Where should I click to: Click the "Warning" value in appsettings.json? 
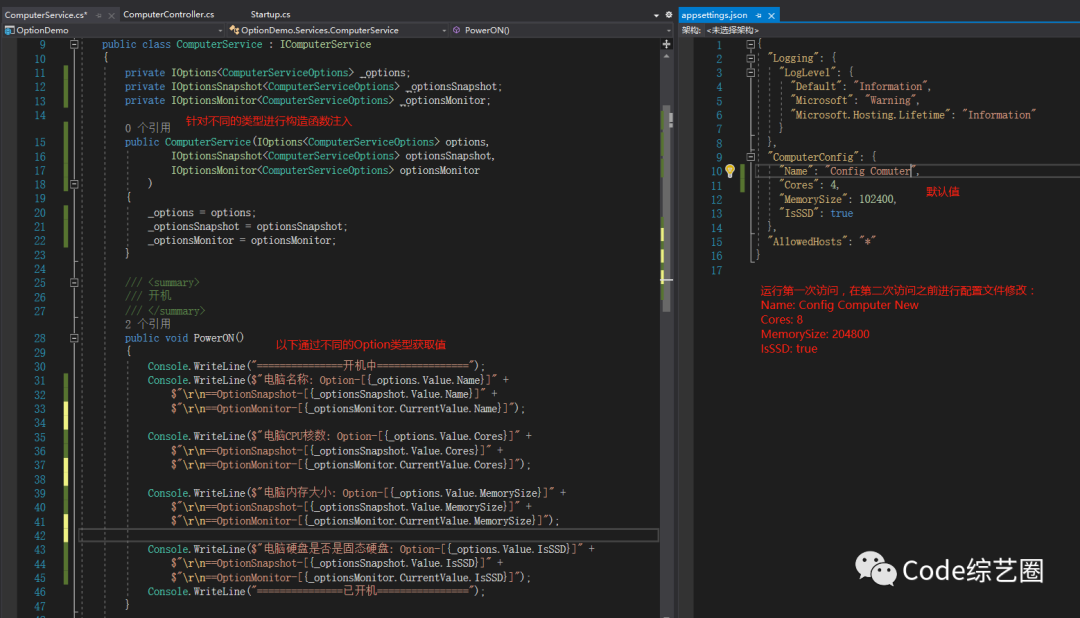891,101
